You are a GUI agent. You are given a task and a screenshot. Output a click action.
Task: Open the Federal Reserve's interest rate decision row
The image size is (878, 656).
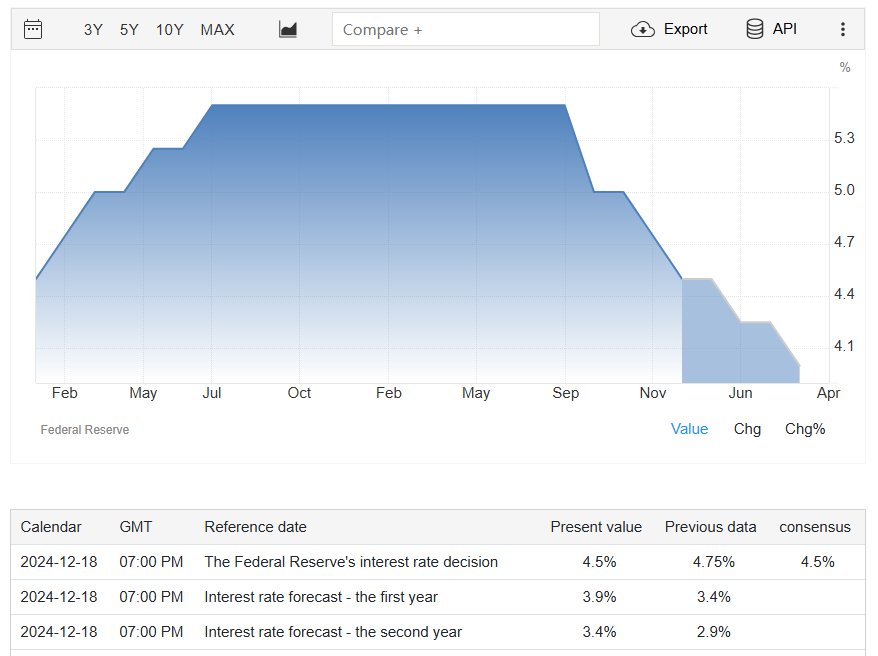pos(350,562)
